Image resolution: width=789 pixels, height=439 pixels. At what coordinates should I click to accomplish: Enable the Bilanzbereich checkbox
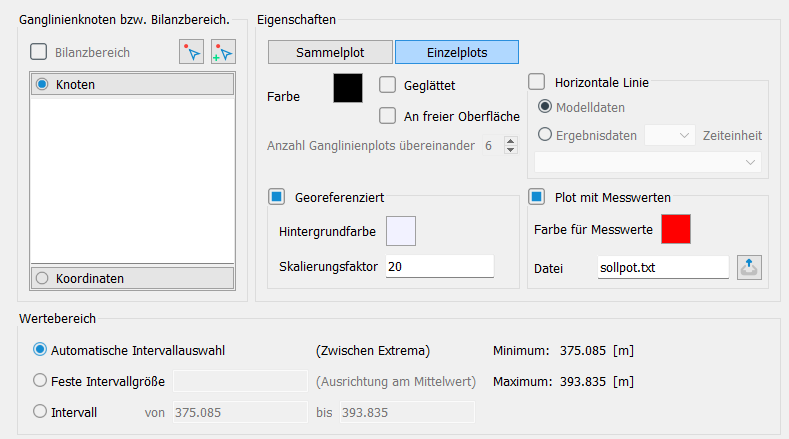39,52
